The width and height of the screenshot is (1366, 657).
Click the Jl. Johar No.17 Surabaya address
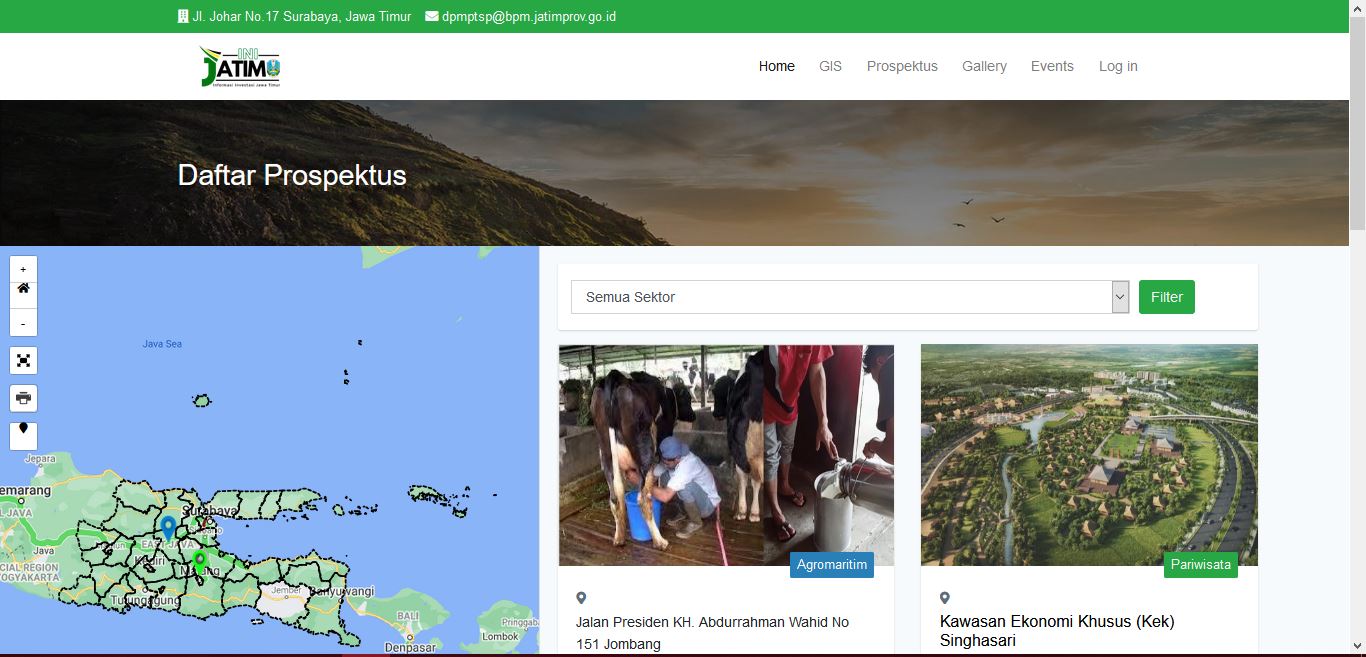point(302,16)
